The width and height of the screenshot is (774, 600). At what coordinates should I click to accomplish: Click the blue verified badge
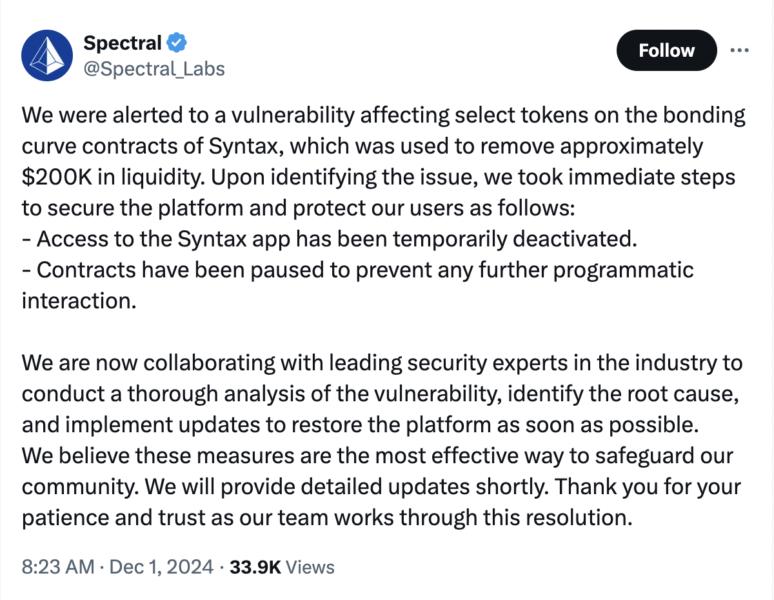pyautogui.click(x=177, y=43)
